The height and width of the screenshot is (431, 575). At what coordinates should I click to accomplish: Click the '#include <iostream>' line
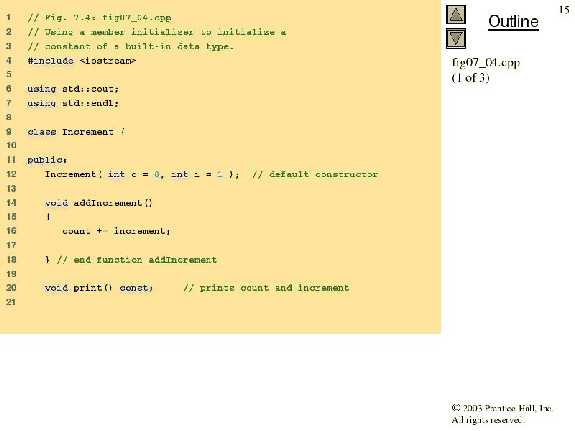[82, 61]
